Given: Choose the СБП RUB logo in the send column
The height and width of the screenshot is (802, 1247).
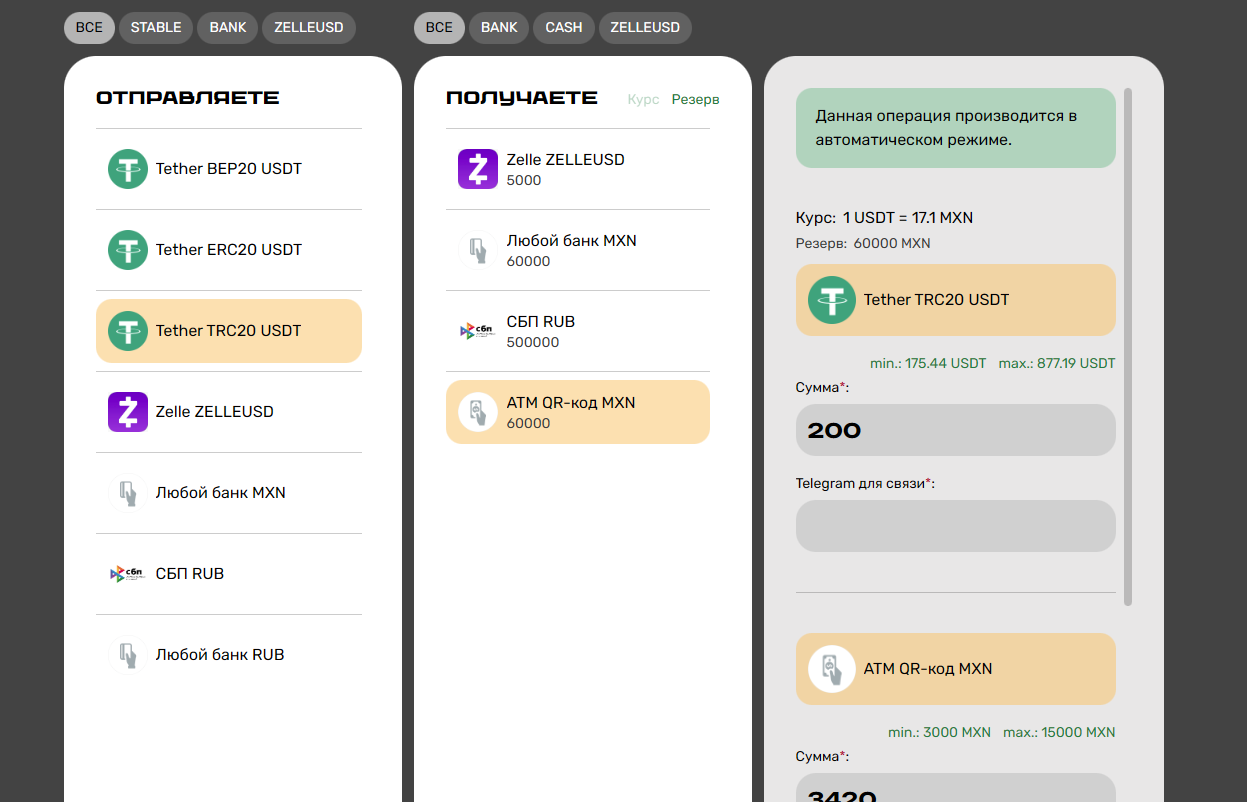Looking at the screenshot, I should 128,574.
